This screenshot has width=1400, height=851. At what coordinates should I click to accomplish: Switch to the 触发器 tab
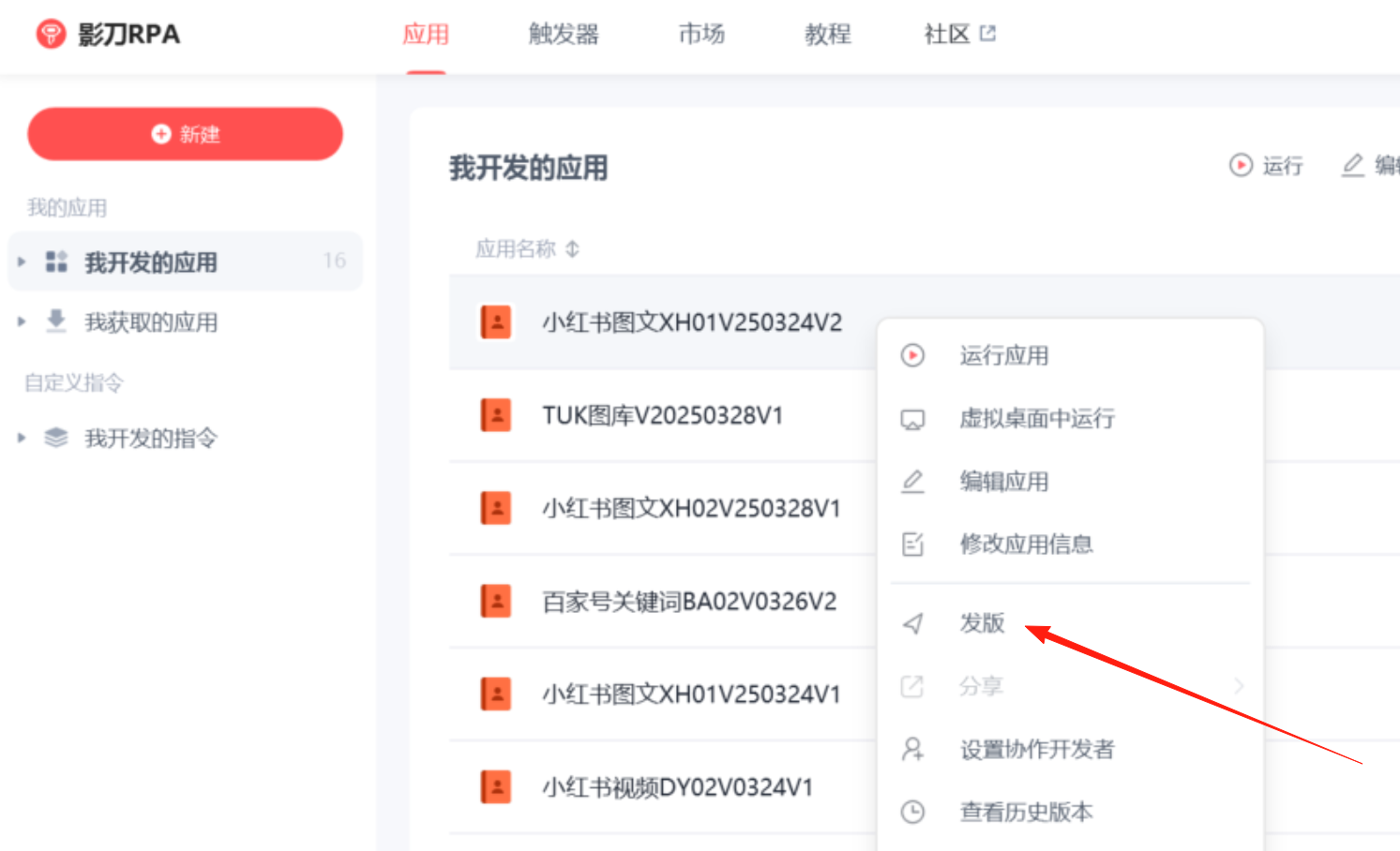(x=563, y=35)
